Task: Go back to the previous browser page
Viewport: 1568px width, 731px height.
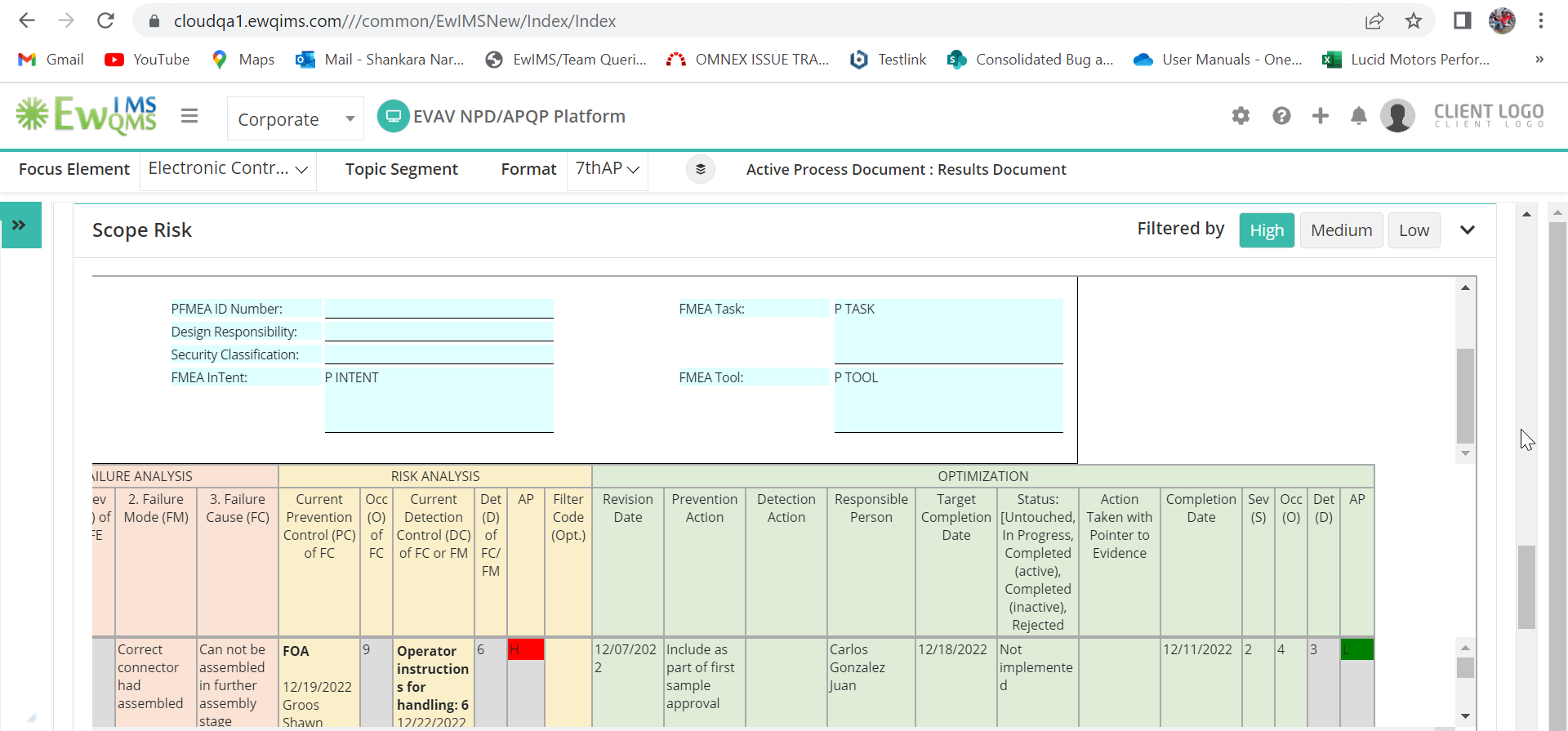Action: click(x=27, y=20)
